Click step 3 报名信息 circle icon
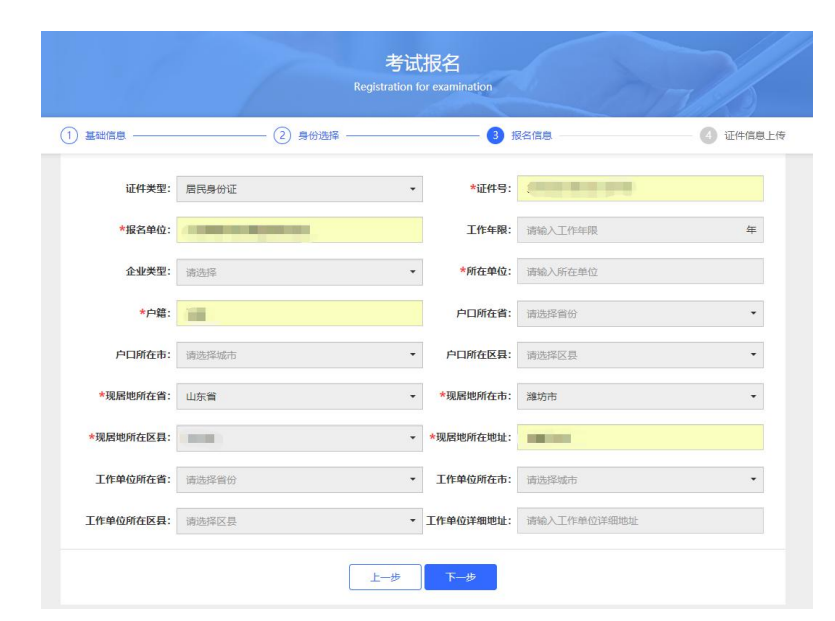 tap(494, 136)
